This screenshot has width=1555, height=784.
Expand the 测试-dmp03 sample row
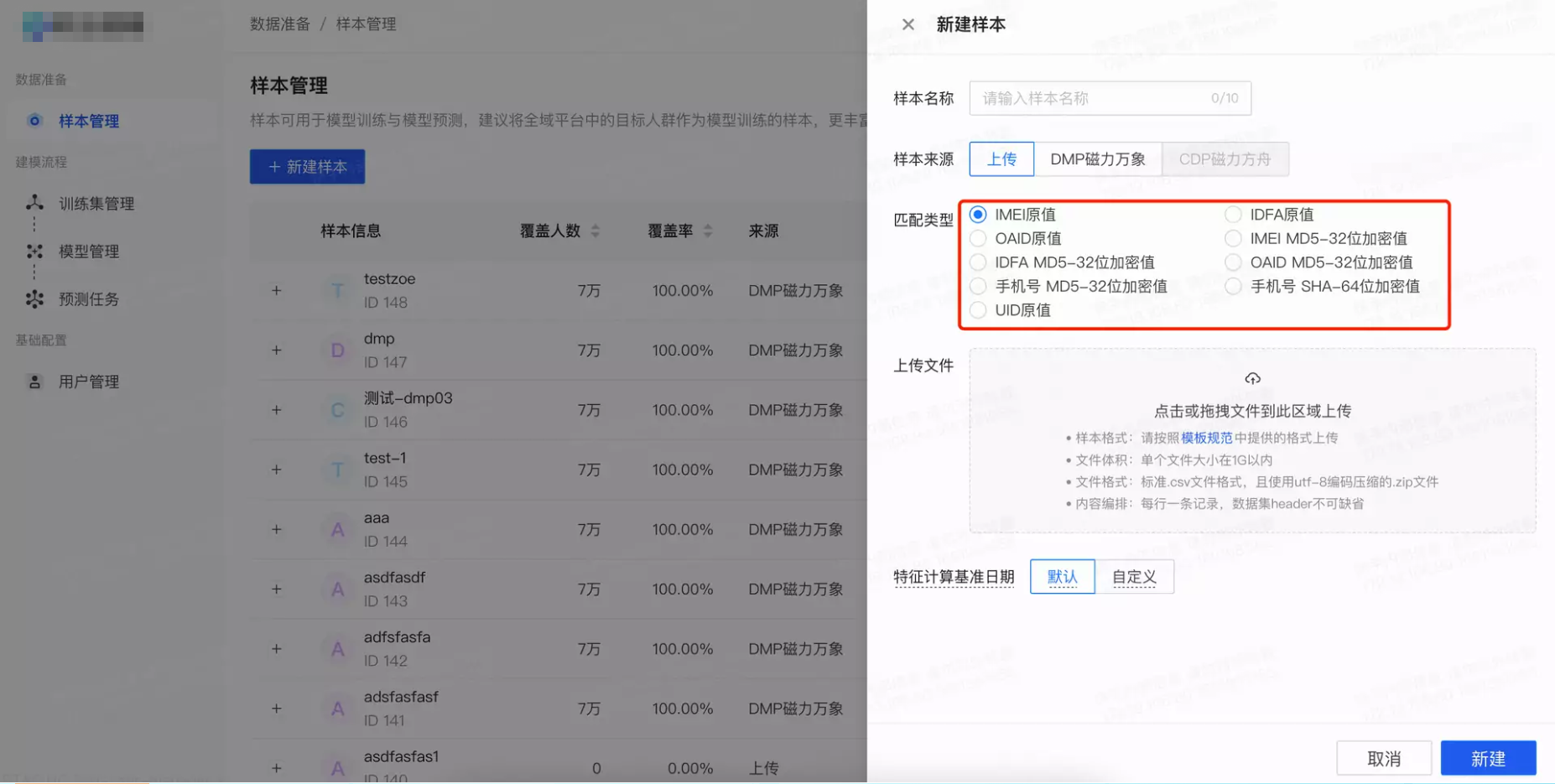[x=276, y=409]
